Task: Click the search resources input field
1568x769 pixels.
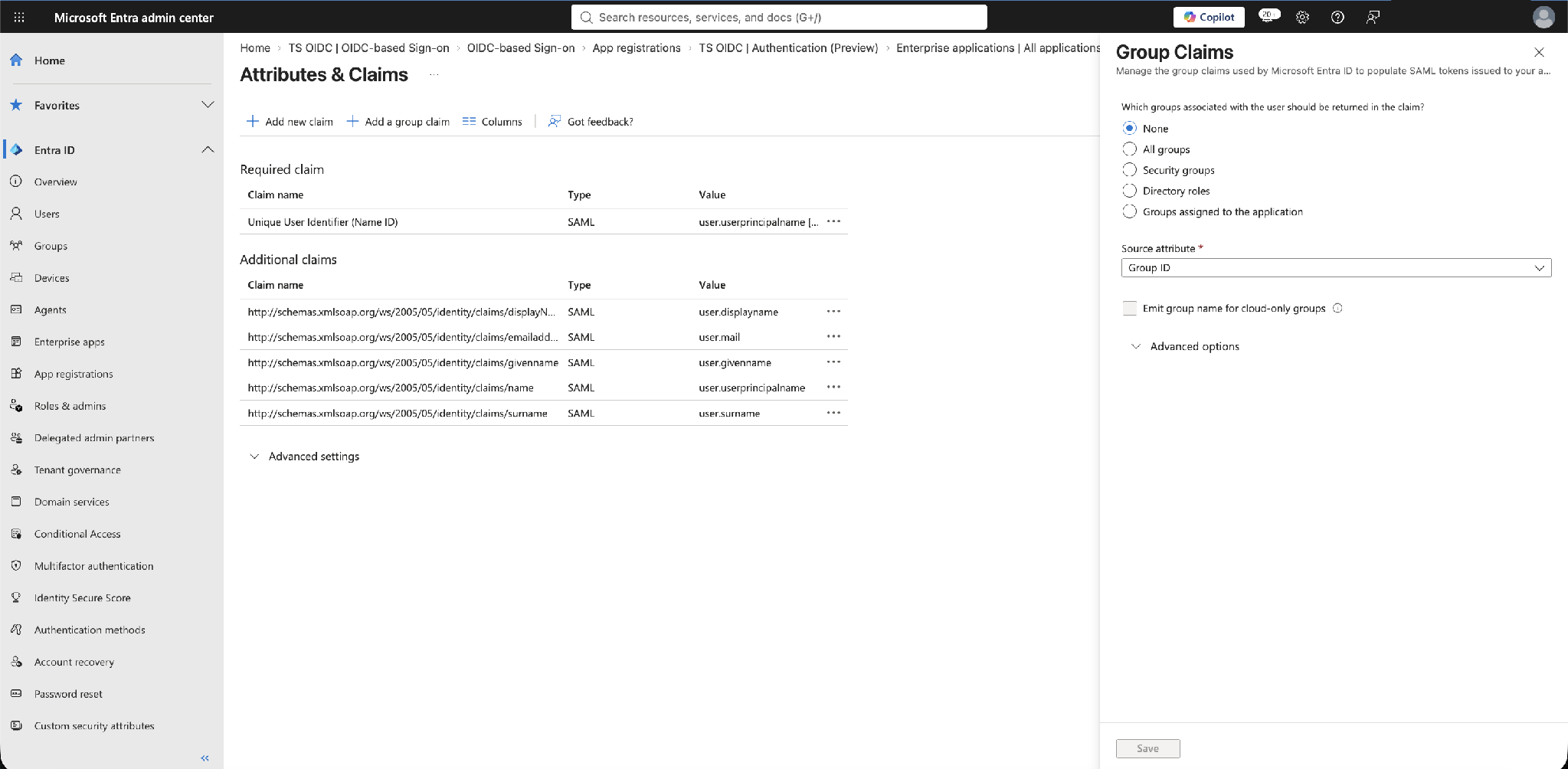Action: pyautogui.click(x=779, y=17)
